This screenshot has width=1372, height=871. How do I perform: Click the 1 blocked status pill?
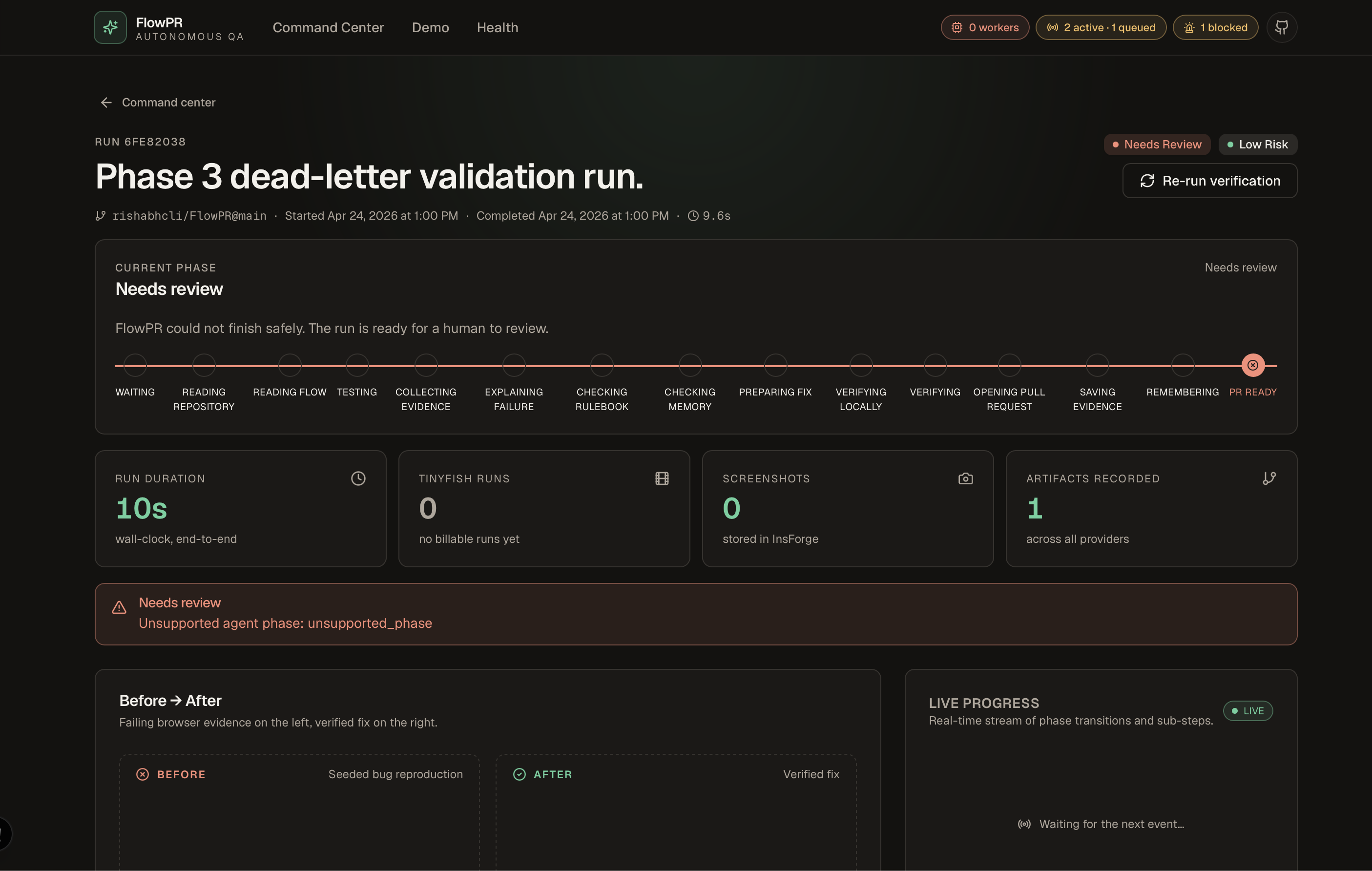tap(1215, 27)
